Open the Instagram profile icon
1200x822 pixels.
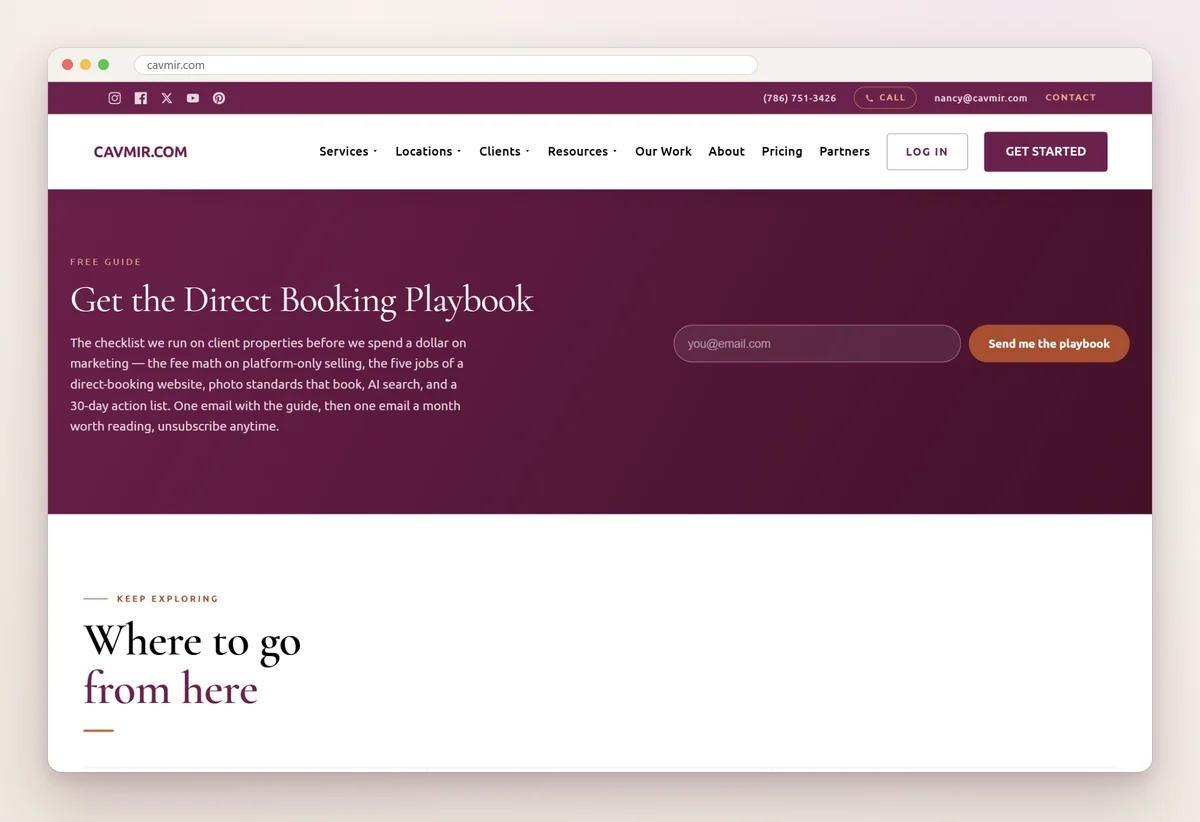click(x=115, y=98)
